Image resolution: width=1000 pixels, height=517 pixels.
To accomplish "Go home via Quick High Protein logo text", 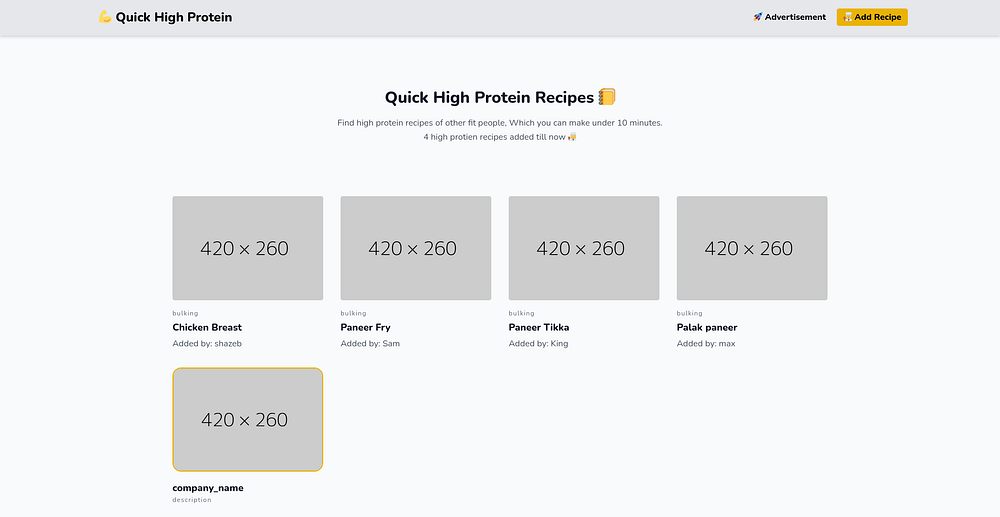I will pyautogui.click(x=173, y=17).
